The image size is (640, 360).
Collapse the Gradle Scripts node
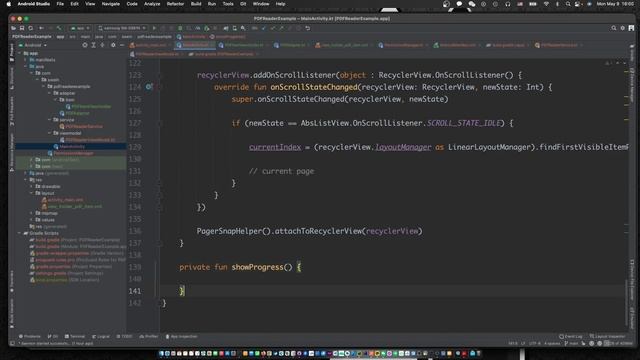coord(20,233)
